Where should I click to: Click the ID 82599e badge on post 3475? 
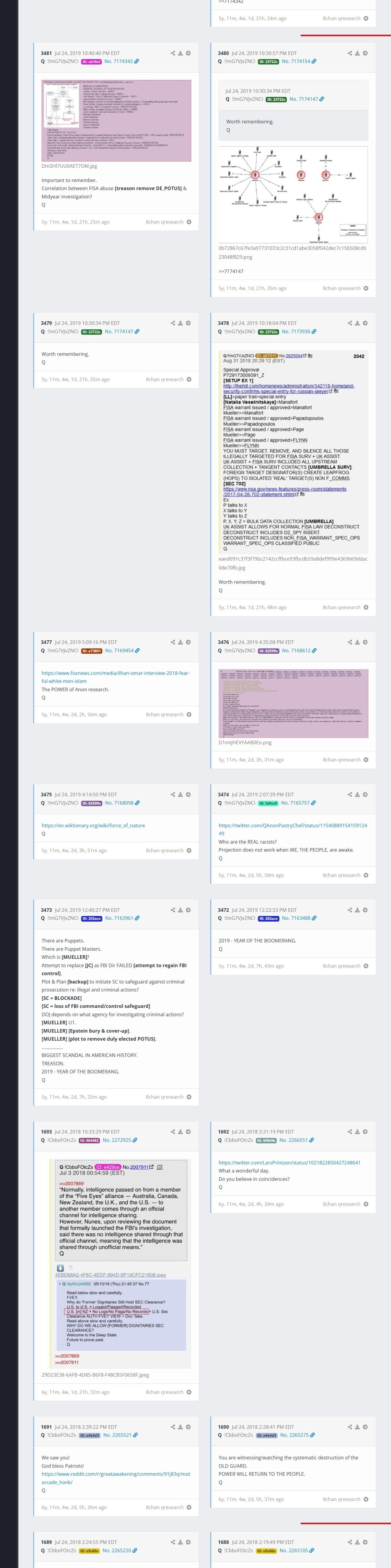91,803
